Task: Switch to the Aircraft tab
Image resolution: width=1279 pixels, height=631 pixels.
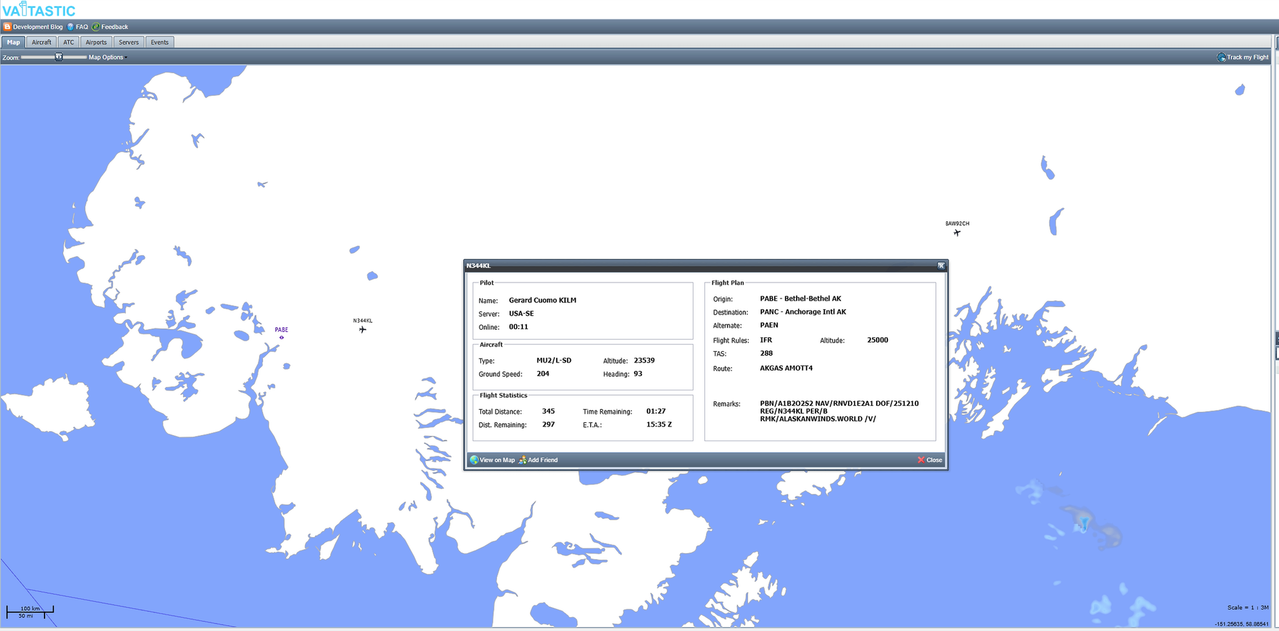Action: 41,43
